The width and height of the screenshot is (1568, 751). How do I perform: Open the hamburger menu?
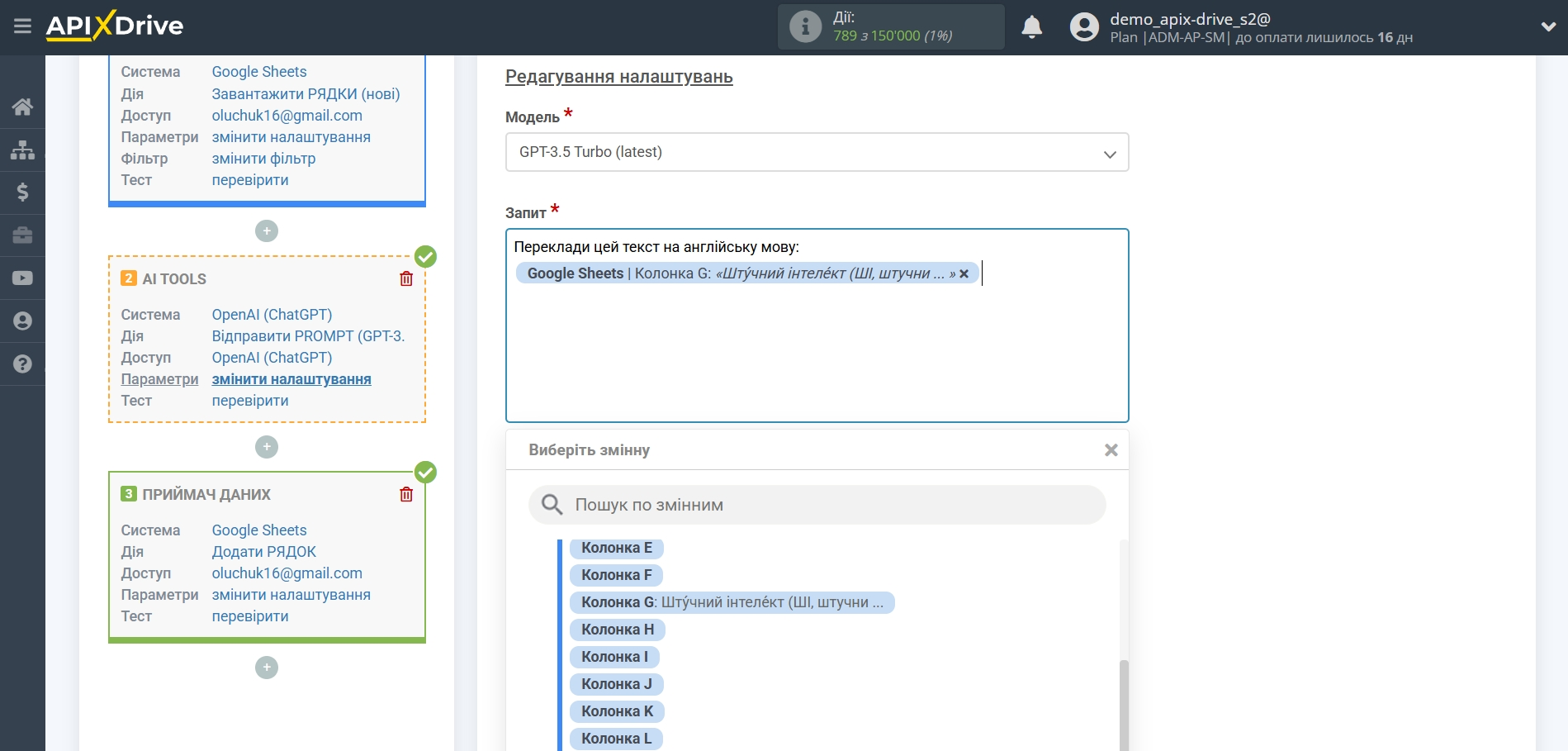point(22,26)
